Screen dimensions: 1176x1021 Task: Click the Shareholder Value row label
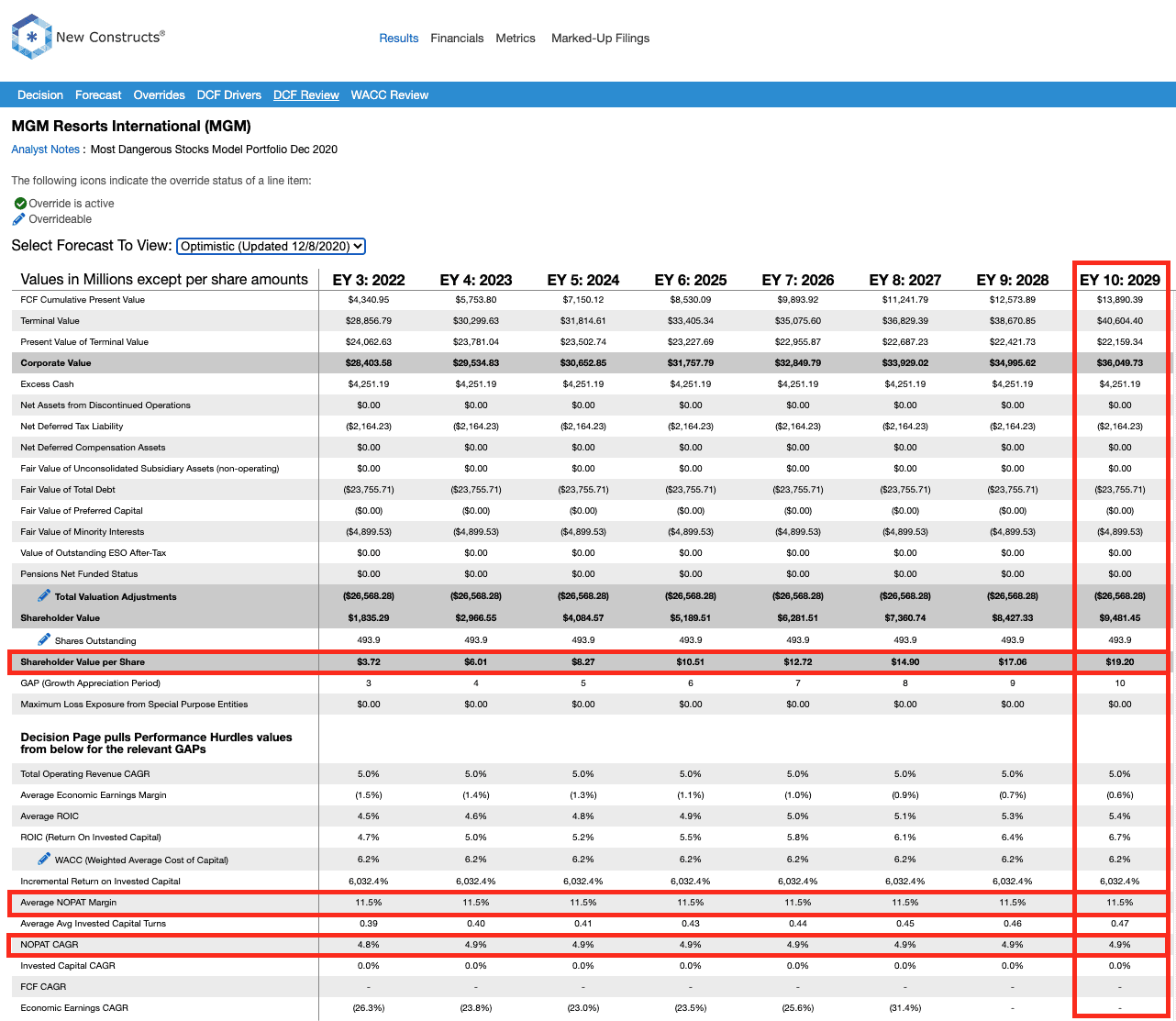(x=60, y=618)
